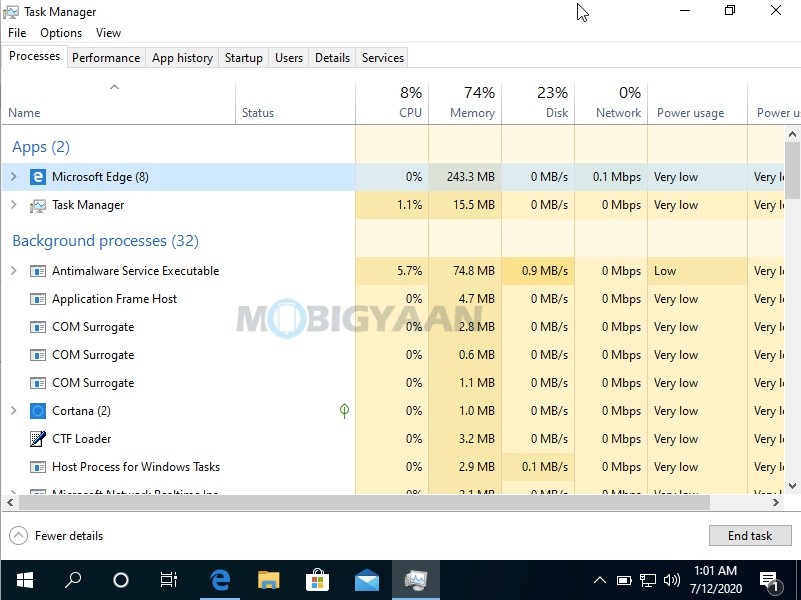
Task: Open the Windows Start menu
Action: pos(25,580)
